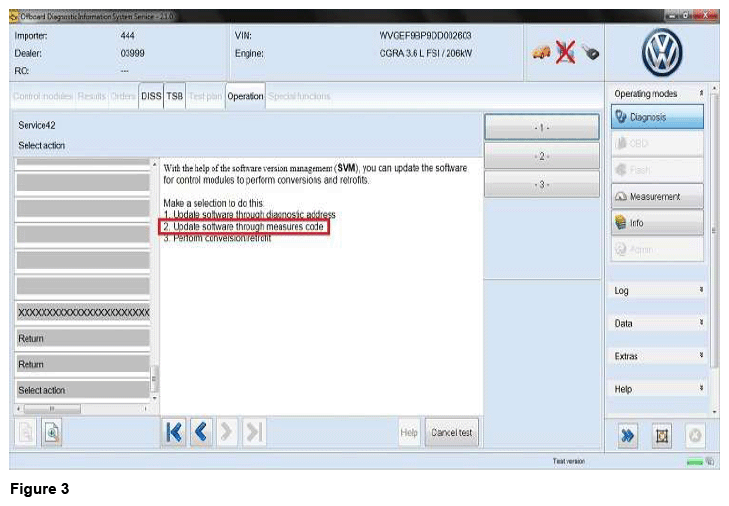Select the second Return entry in step list
729x506 pixels.
83,364
